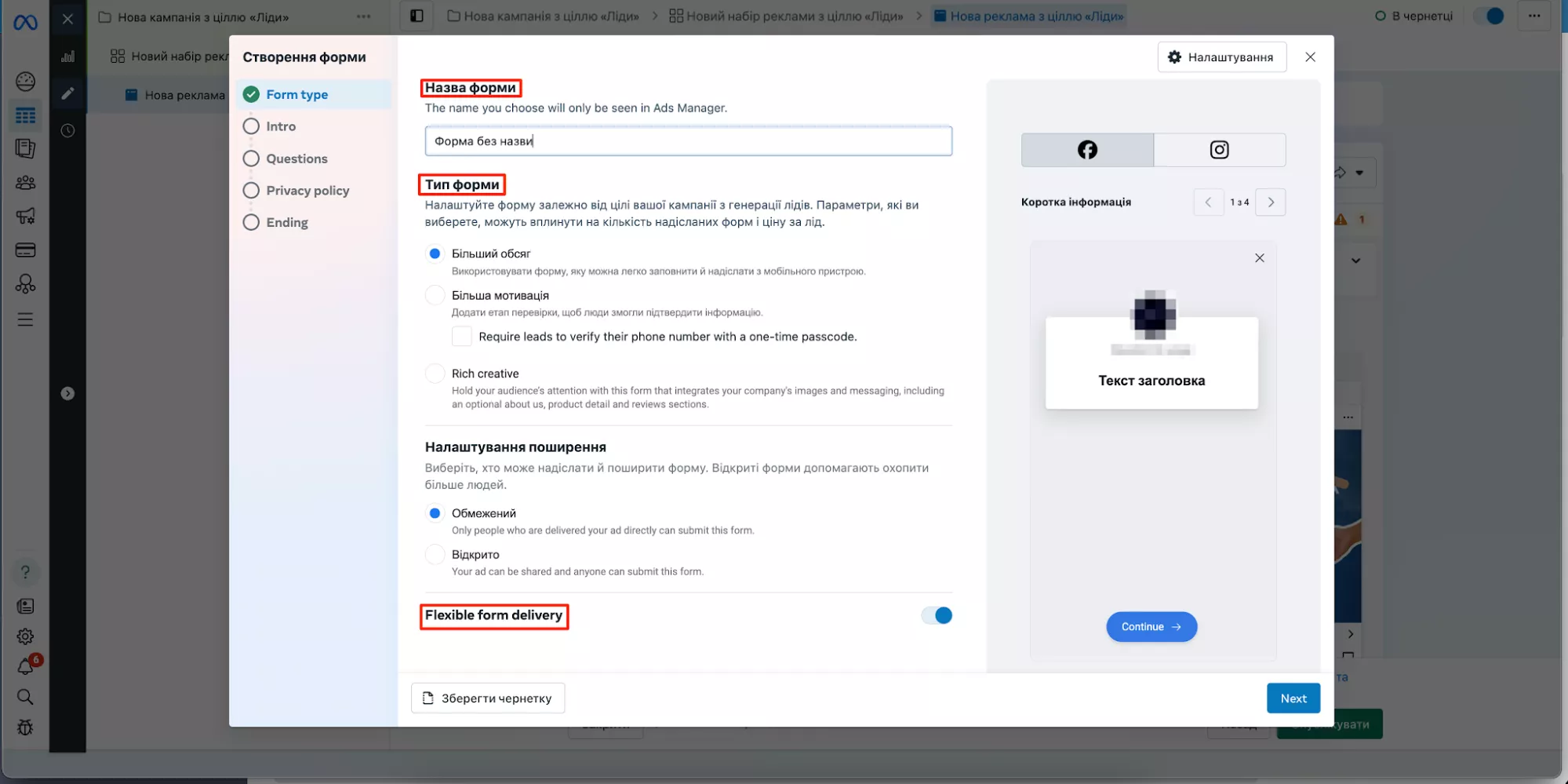The height and width of the screenshot is (784, 1568).
Task: Open Meta logo home
Action: [25, 22]
